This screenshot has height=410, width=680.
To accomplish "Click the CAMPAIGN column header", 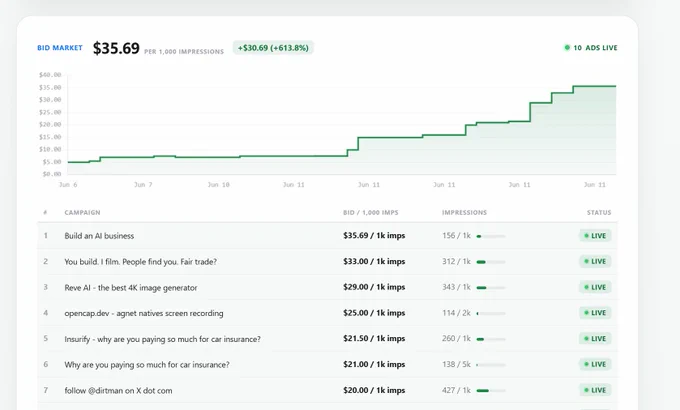I will coord(82,213).
